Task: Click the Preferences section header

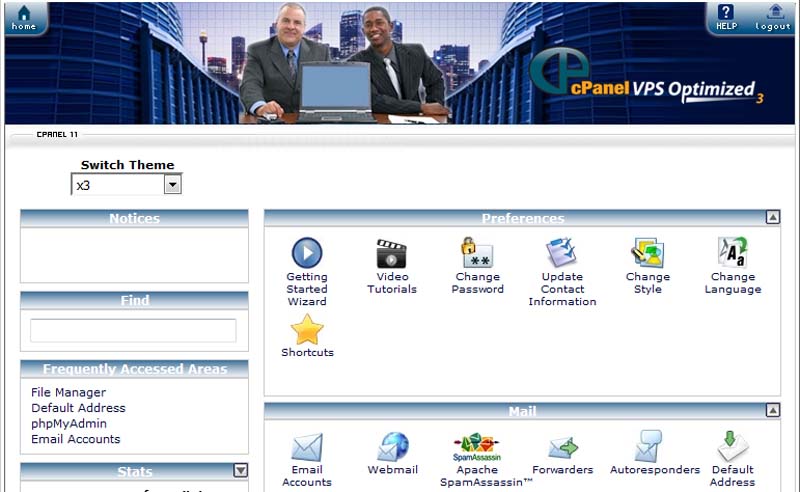Action: tap(522, 218)
